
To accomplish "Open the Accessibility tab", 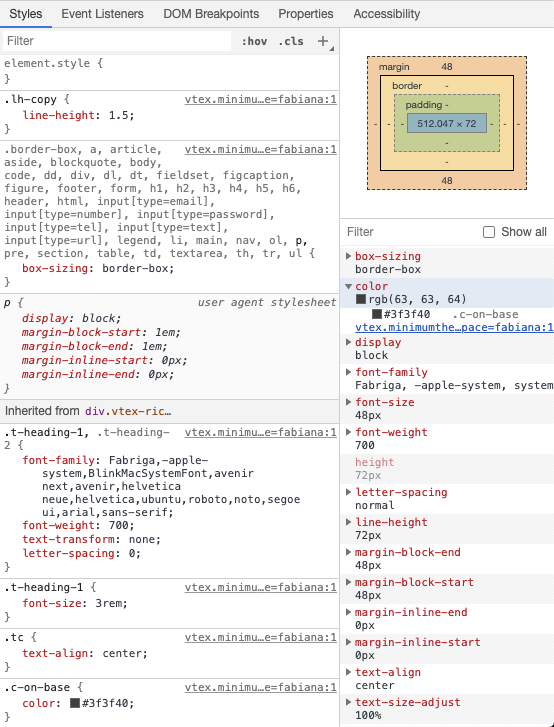I will coord(387,14).
